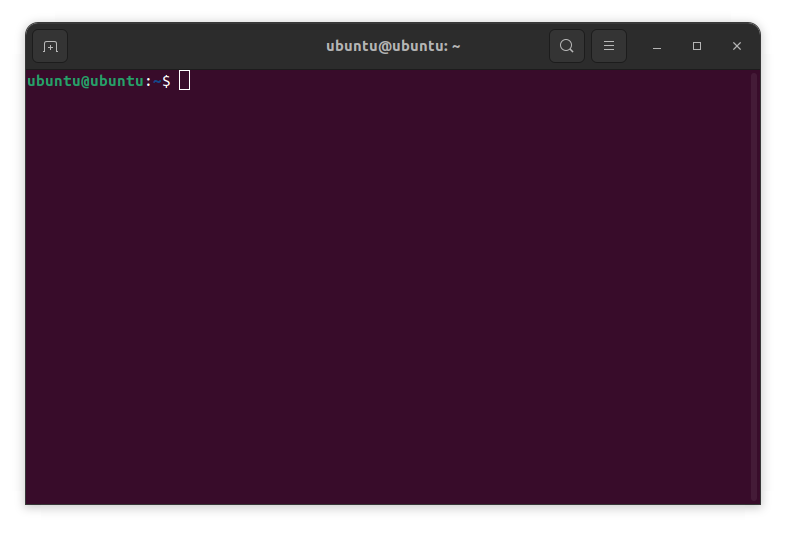Open the terminal search tool

pyautogui.click(x=566, y=46)
